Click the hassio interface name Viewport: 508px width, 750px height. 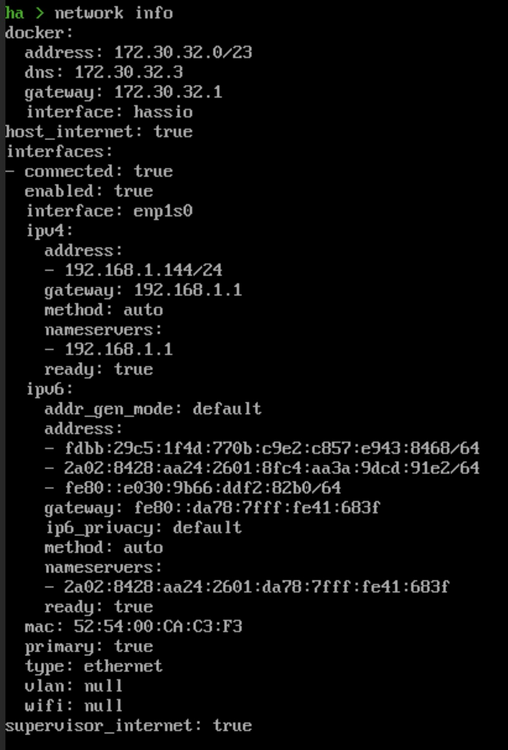coord(163,111)
